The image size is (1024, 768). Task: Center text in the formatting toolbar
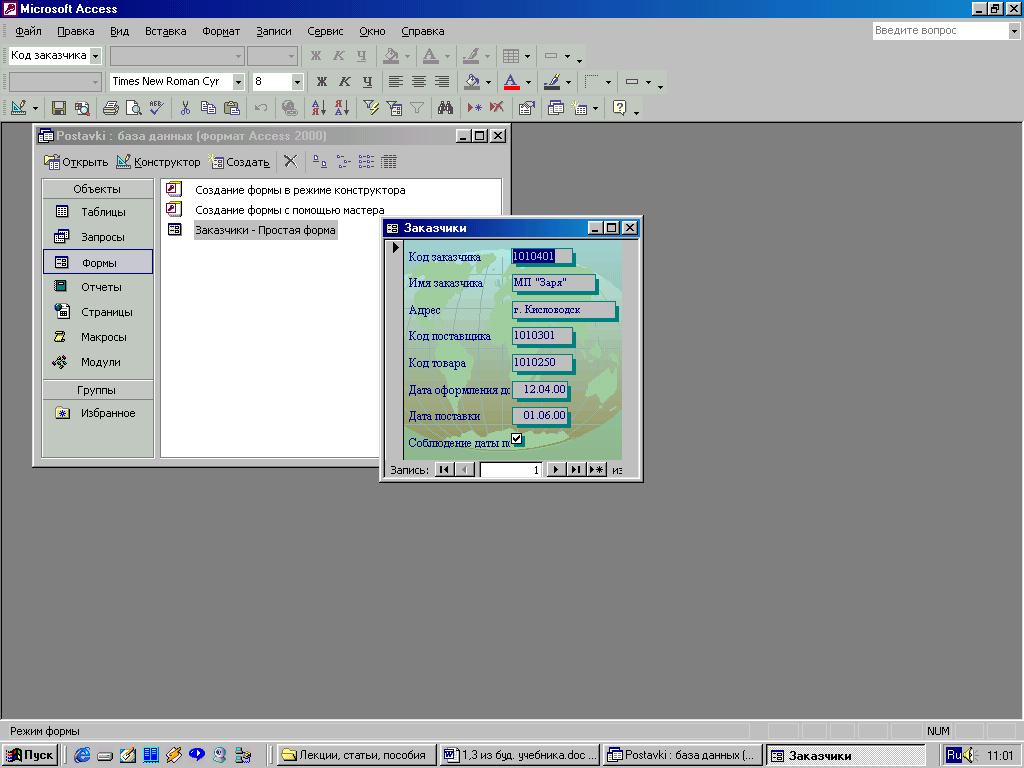coord(419,82)
